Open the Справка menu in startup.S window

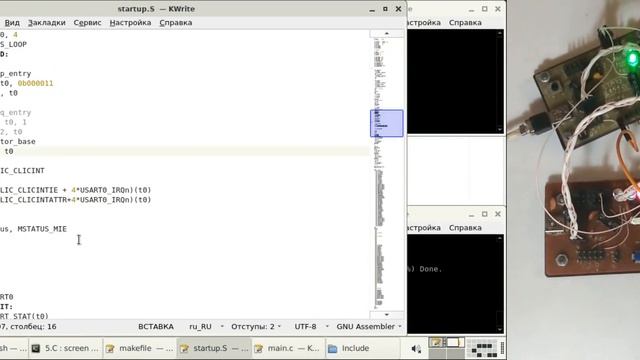[x=176, y=22]
